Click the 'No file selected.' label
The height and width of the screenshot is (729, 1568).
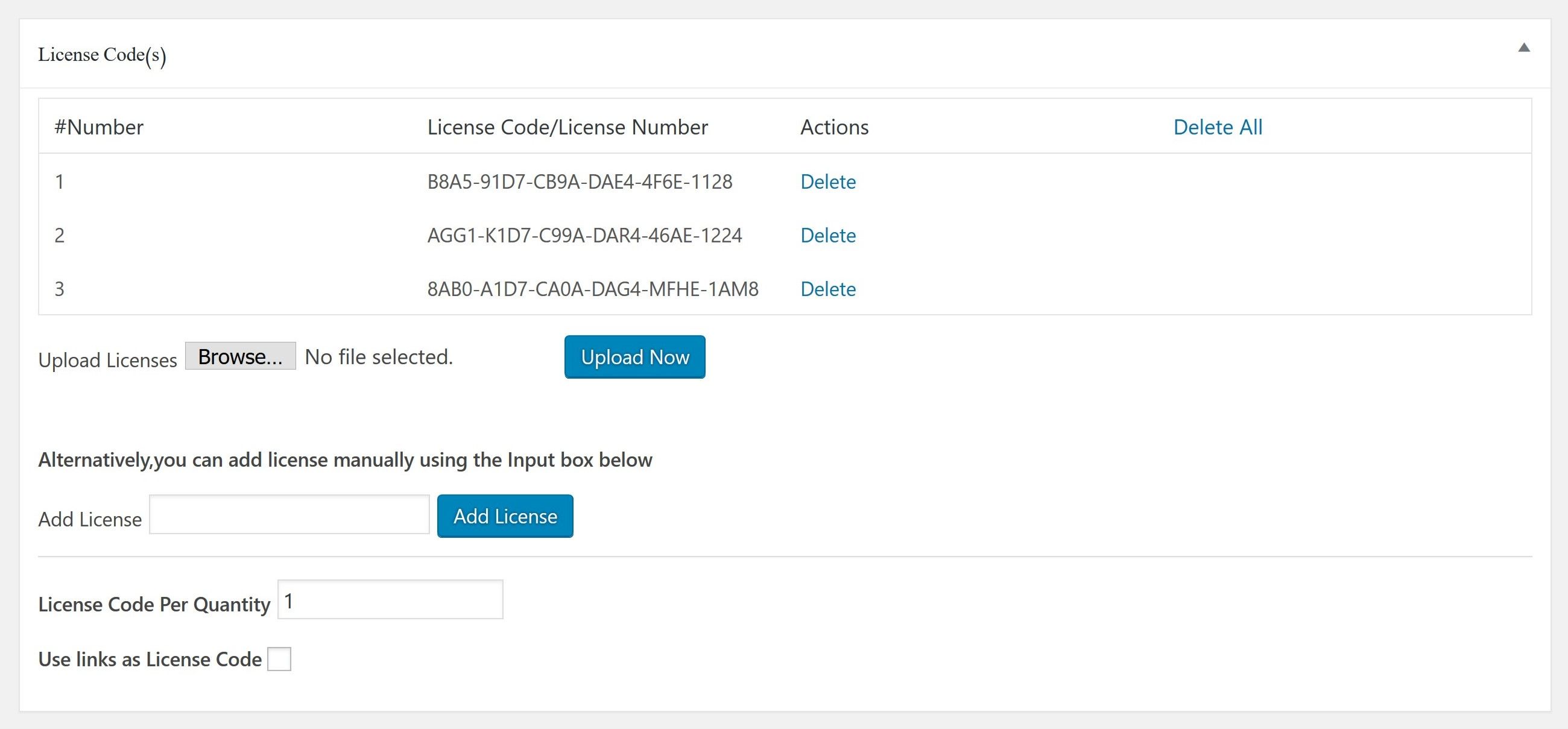click(x=379, y=357)
